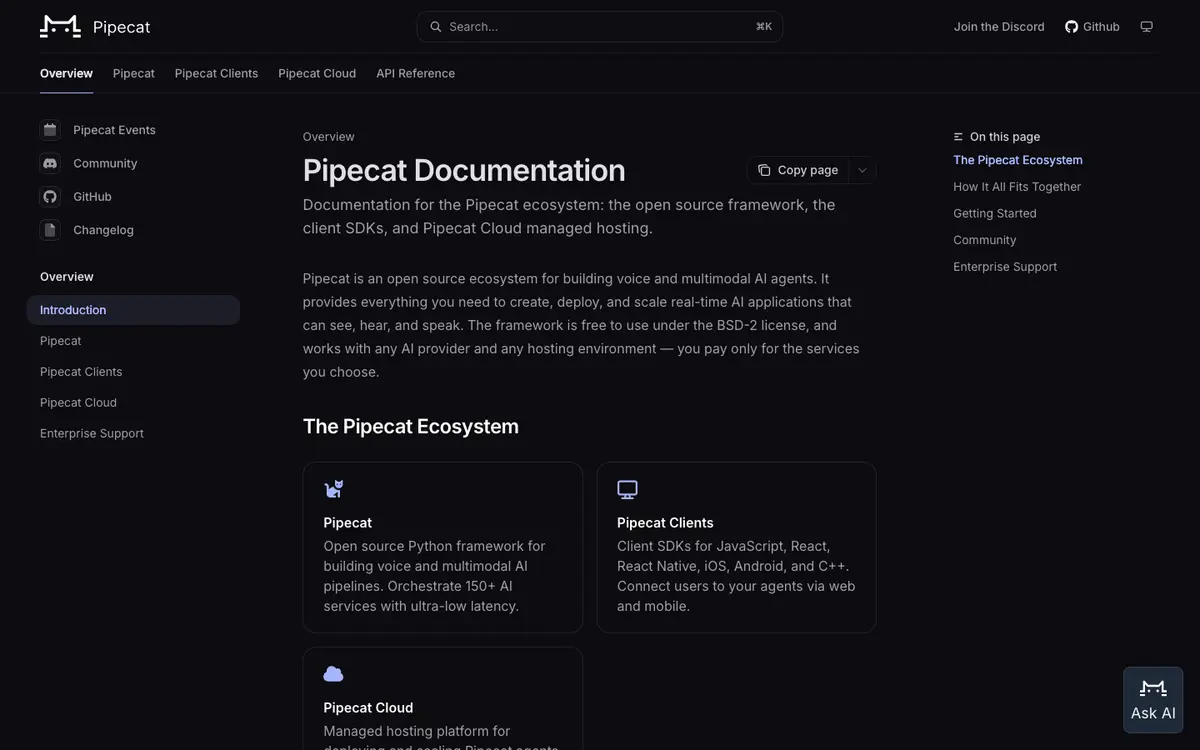The image size is (1200, 750).
Task: Open the Changelog sidebar link
Action: click(103, 230)
